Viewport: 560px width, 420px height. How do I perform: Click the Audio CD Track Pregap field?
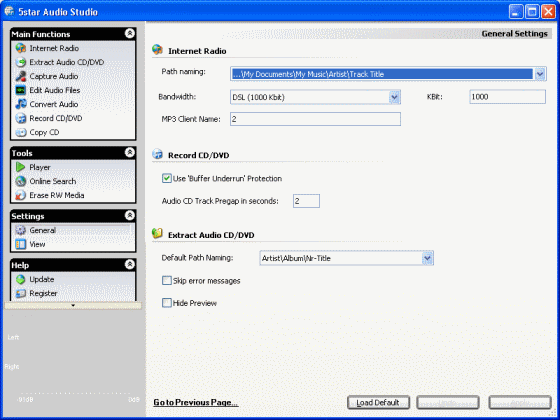coord(306,201)
